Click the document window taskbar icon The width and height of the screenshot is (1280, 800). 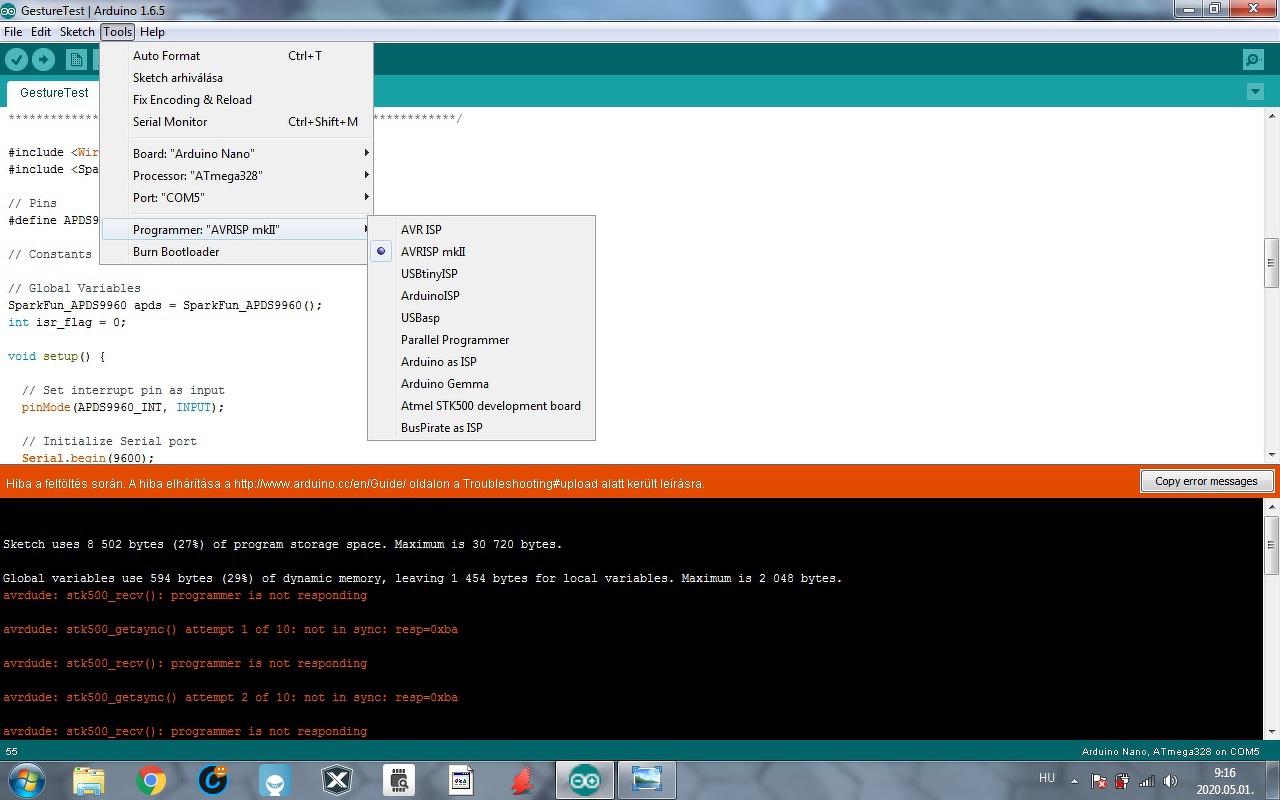pyautogui.click(x=461, y=780)
